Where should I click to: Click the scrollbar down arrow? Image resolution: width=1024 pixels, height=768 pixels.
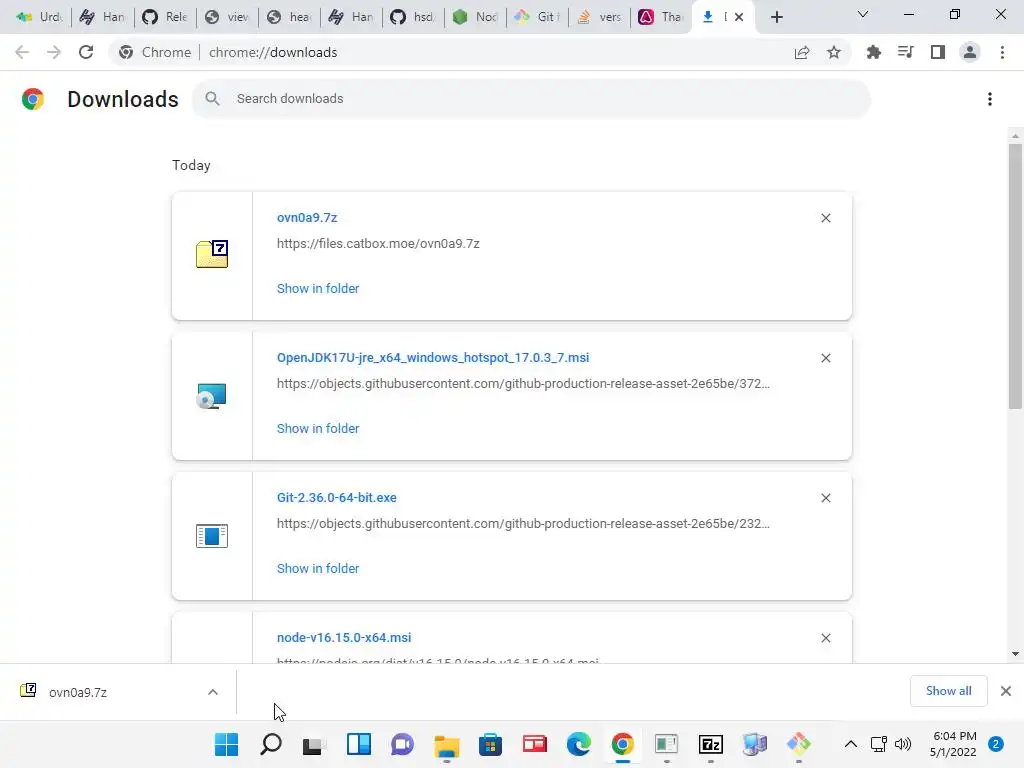click(x=1015, y=654)
